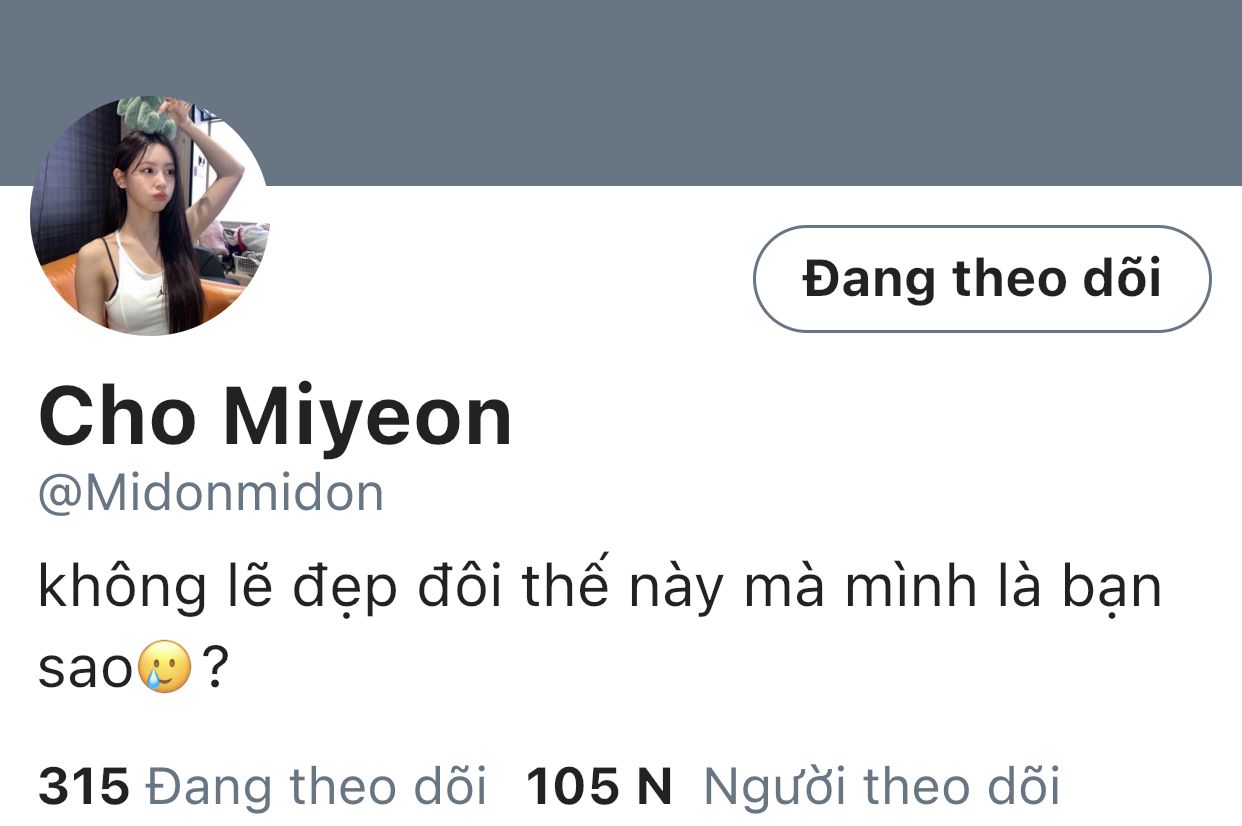Viewport: 1242px width, 826px height.
Task: Click the teary smiling emoji in bio
Action: [x=165, y=666]
